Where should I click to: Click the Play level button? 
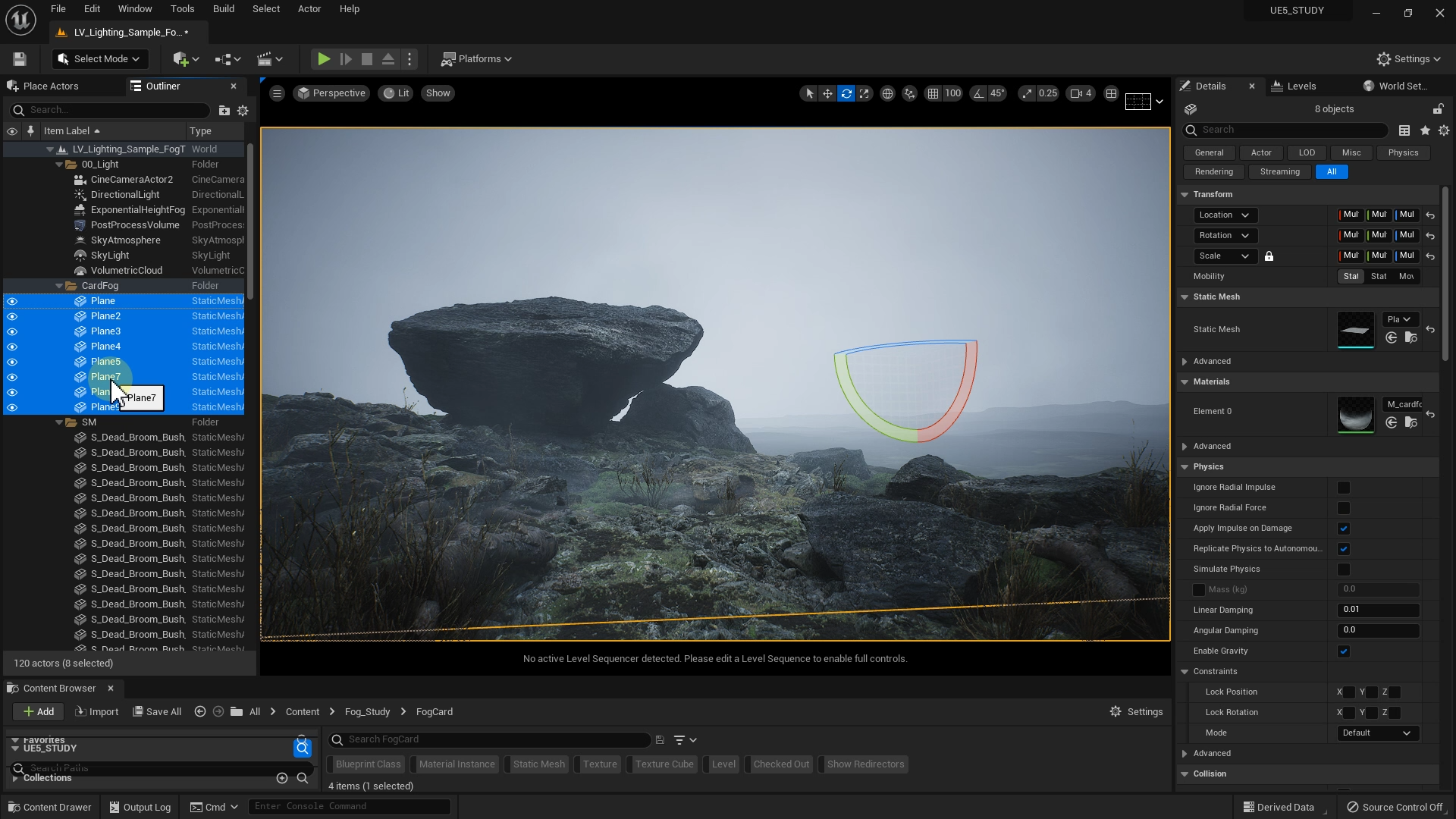coord(323,59)
